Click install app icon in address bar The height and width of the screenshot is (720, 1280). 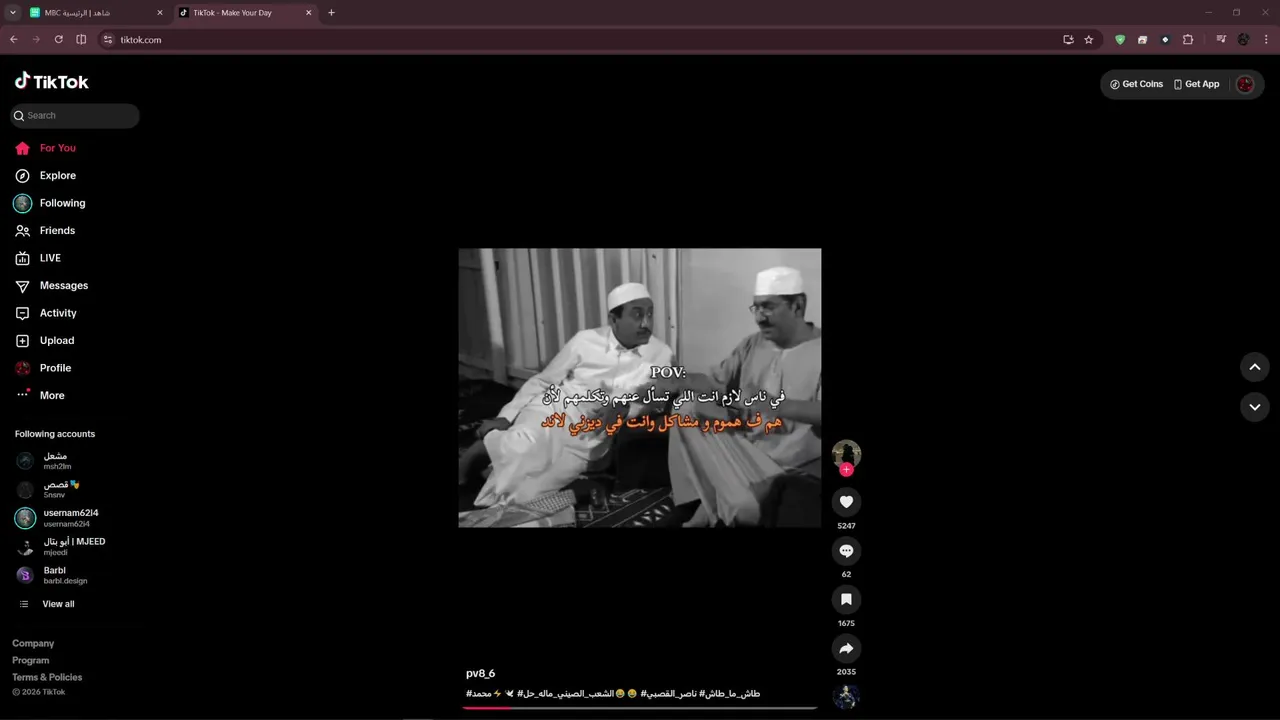(1068, 40)
